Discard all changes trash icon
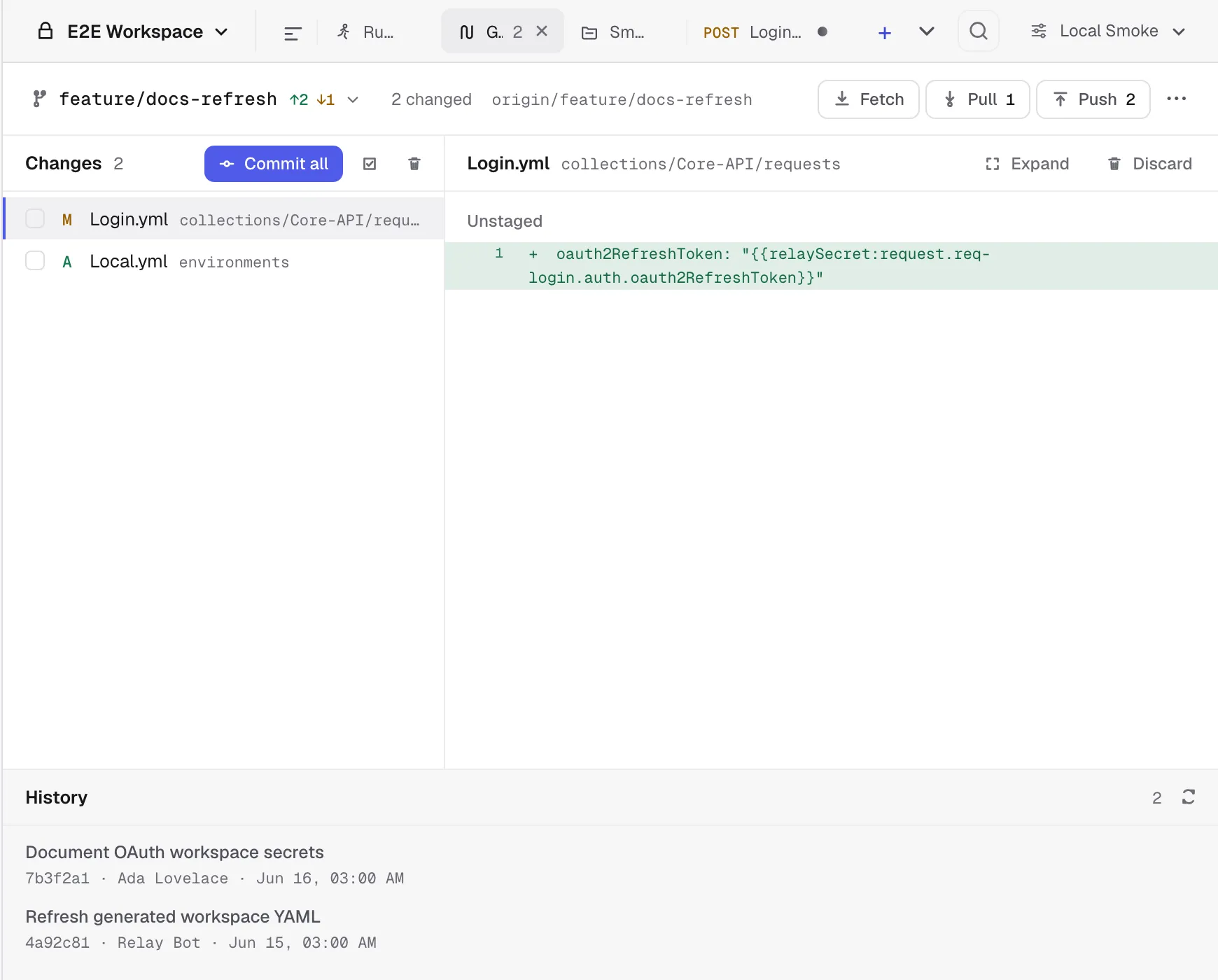Viewport: 1218px width, 980px height. [414, 164]
